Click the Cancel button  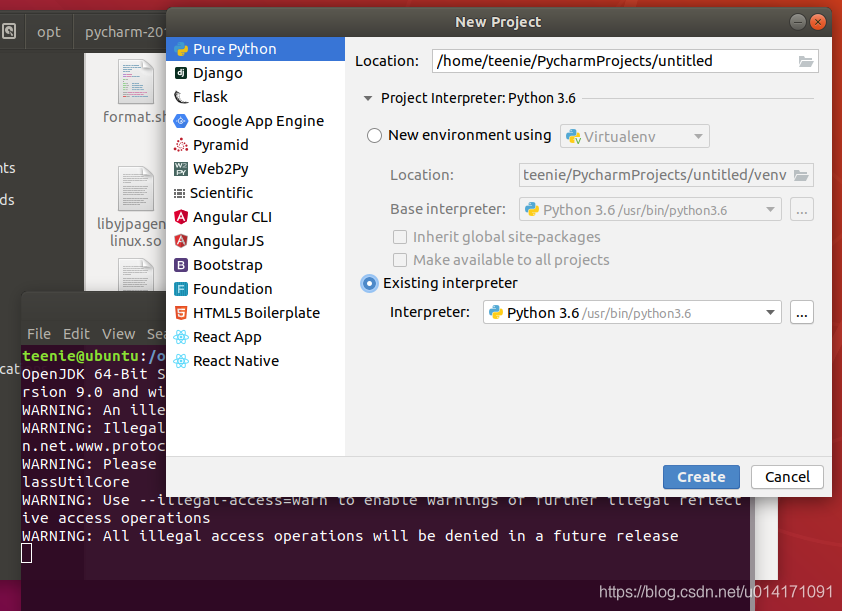787,477
